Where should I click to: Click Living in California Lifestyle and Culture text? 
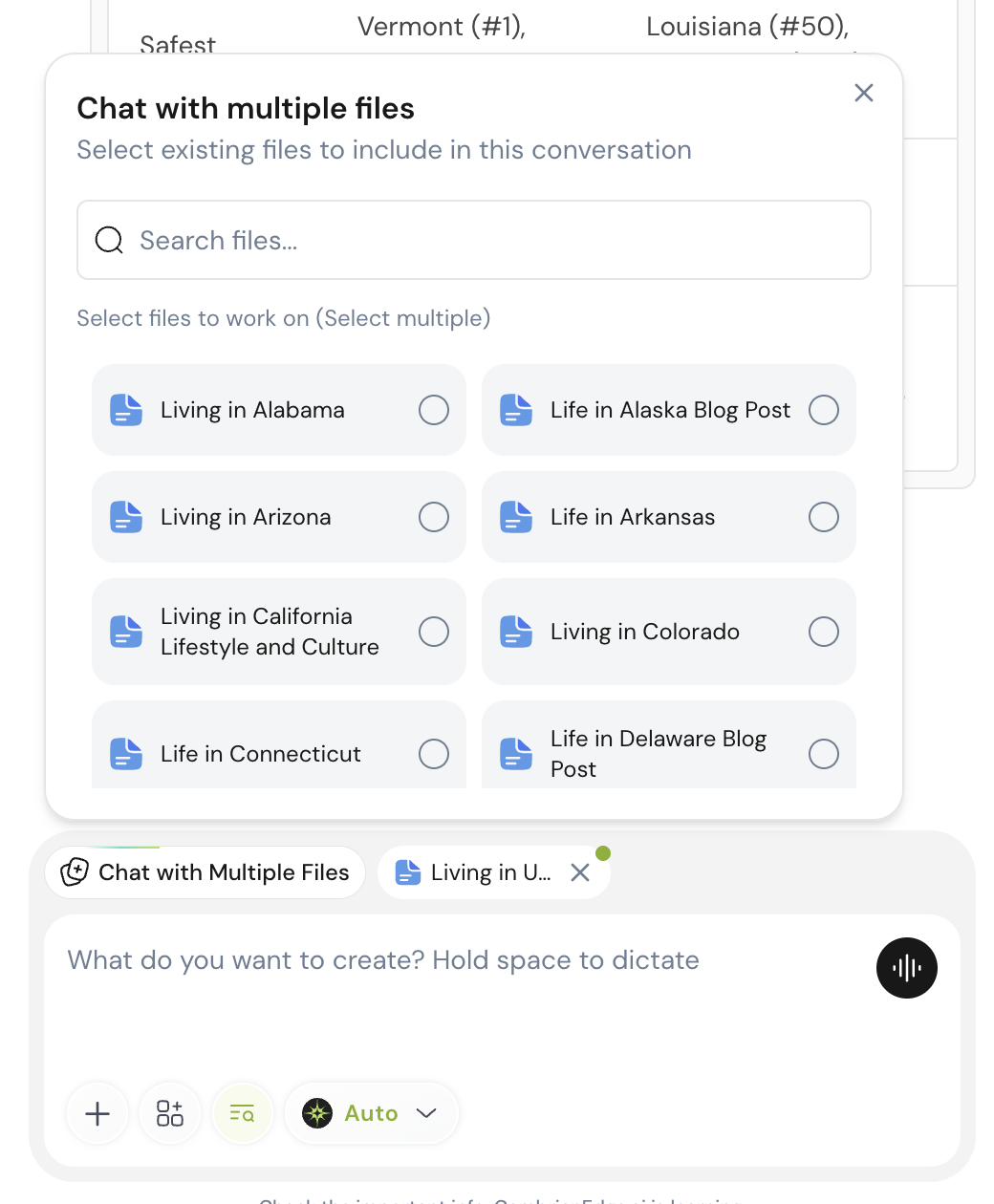click(x=270, y=632)
